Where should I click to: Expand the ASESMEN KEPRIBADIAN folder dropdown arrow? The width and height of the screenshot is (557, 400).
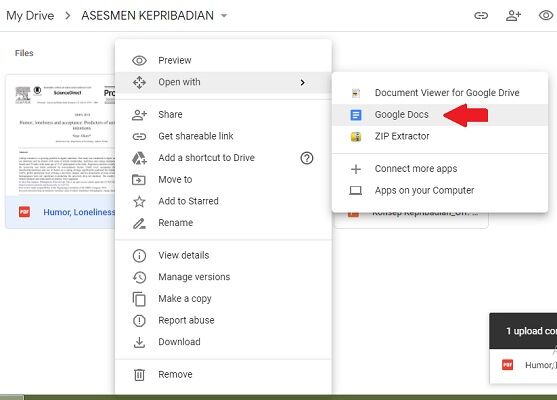point(224,16)
